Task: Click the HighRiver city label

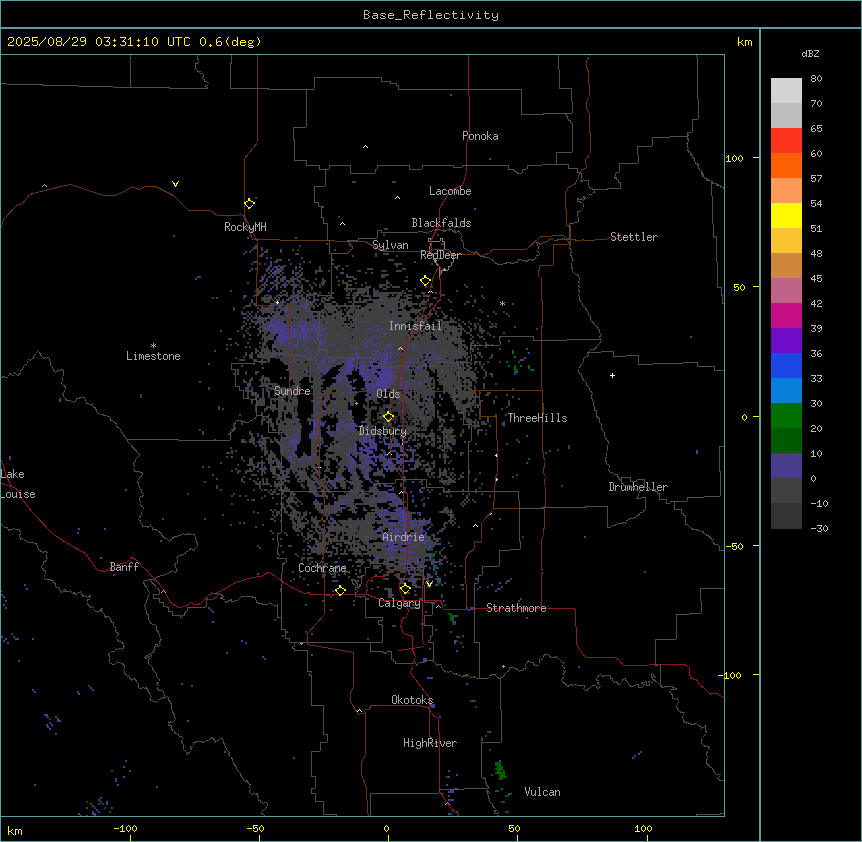Action: coord(430,743)
